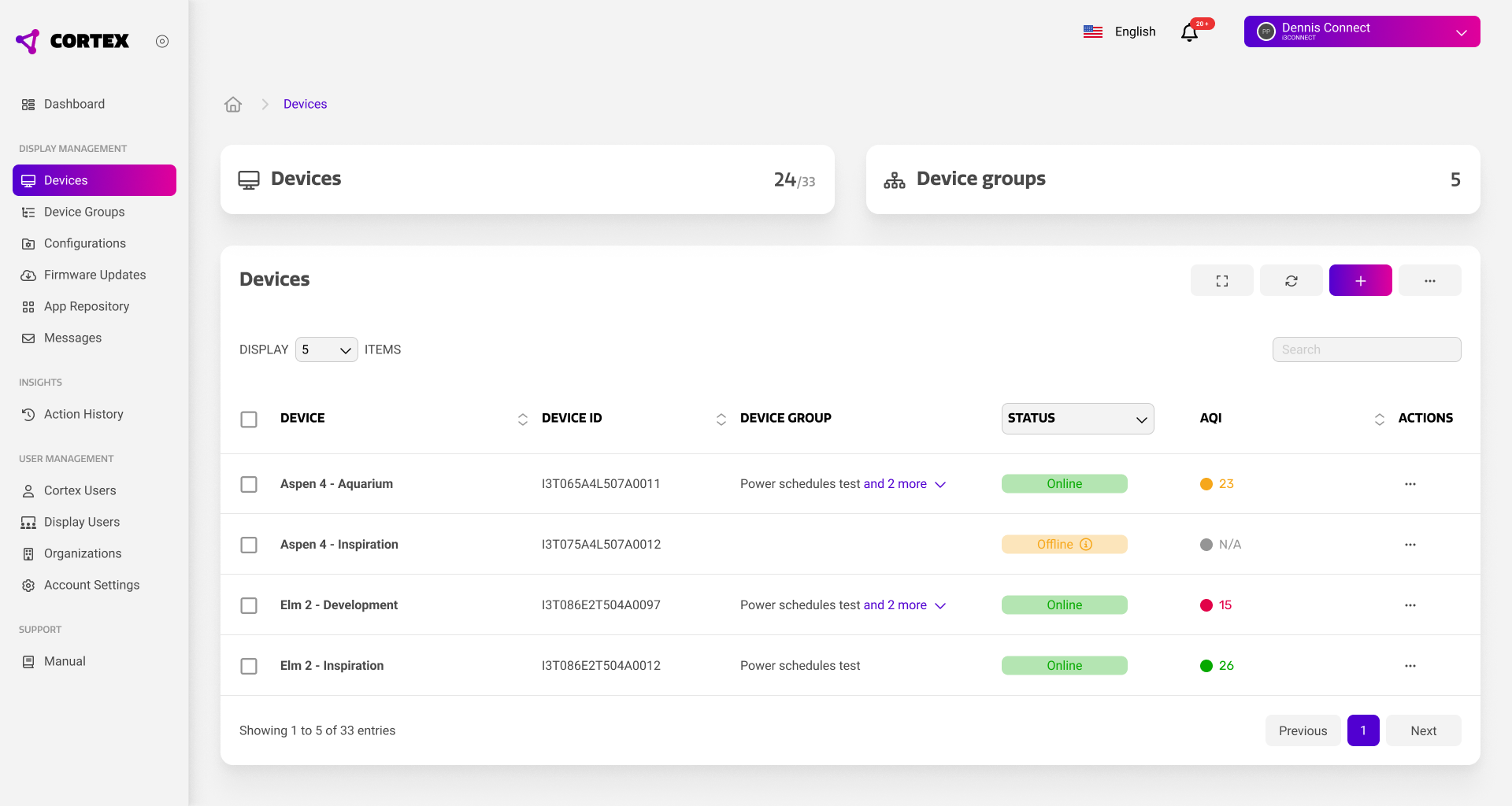Click the notification bell icon
The height and width of the screenshot is (806, 1512).
point(1189,32)
